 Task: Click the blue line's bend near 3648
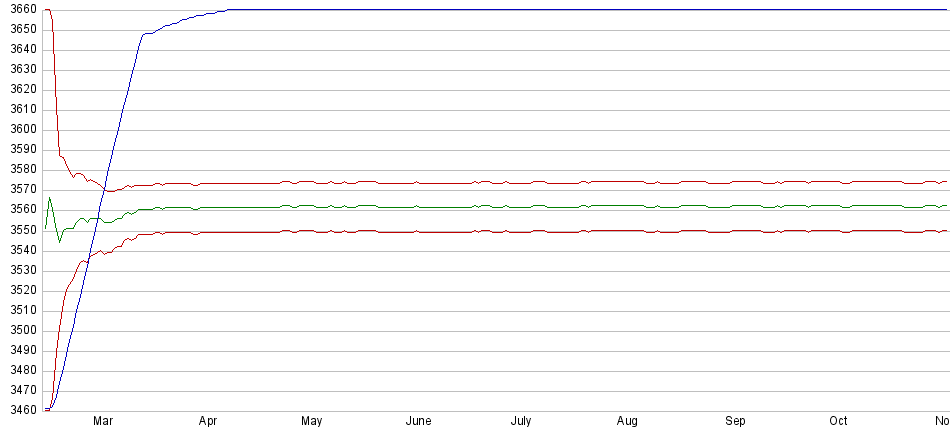(x=145, y=34)
